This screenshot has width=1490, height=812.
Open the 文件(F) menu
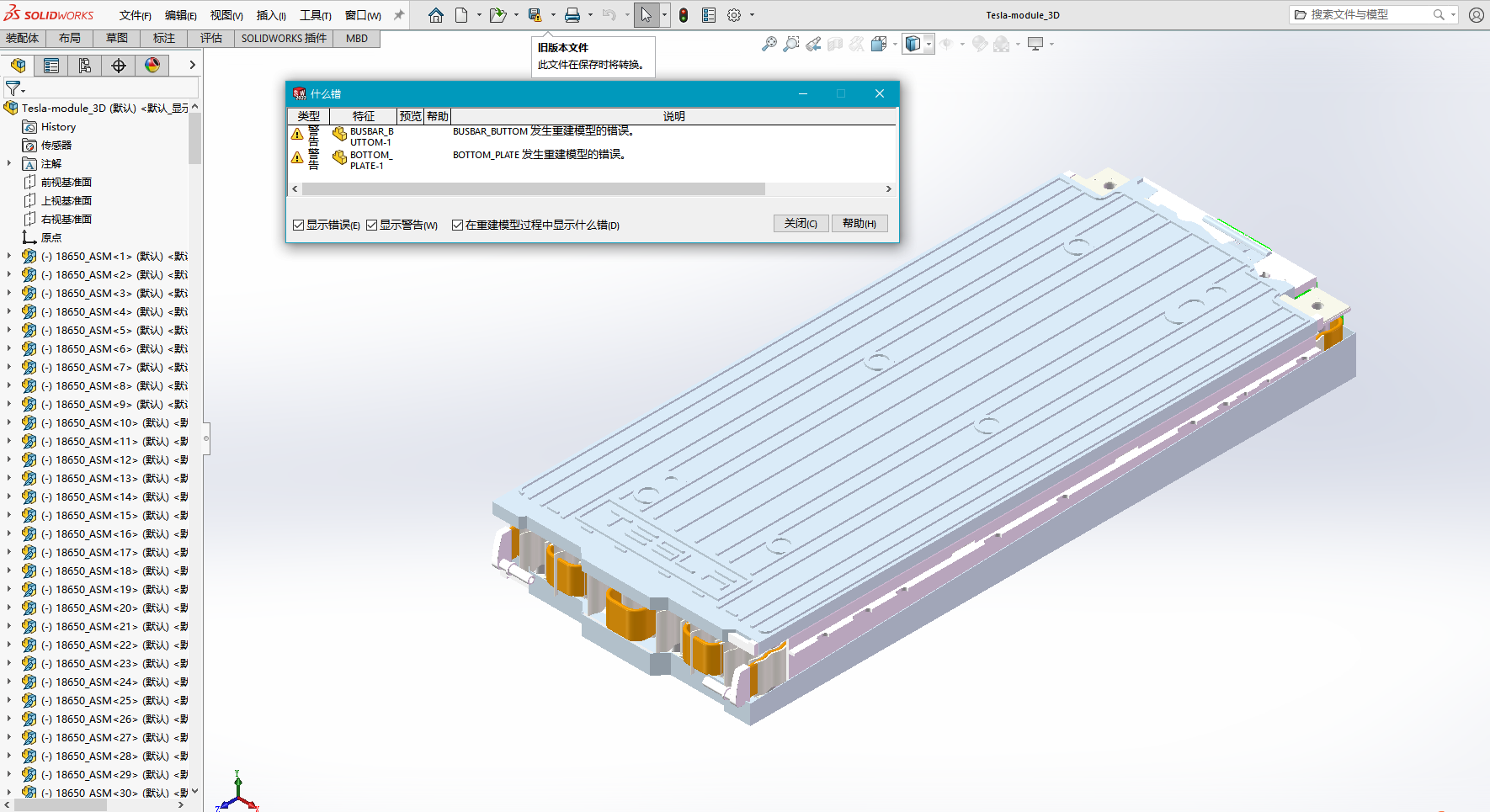pos(136,15)
